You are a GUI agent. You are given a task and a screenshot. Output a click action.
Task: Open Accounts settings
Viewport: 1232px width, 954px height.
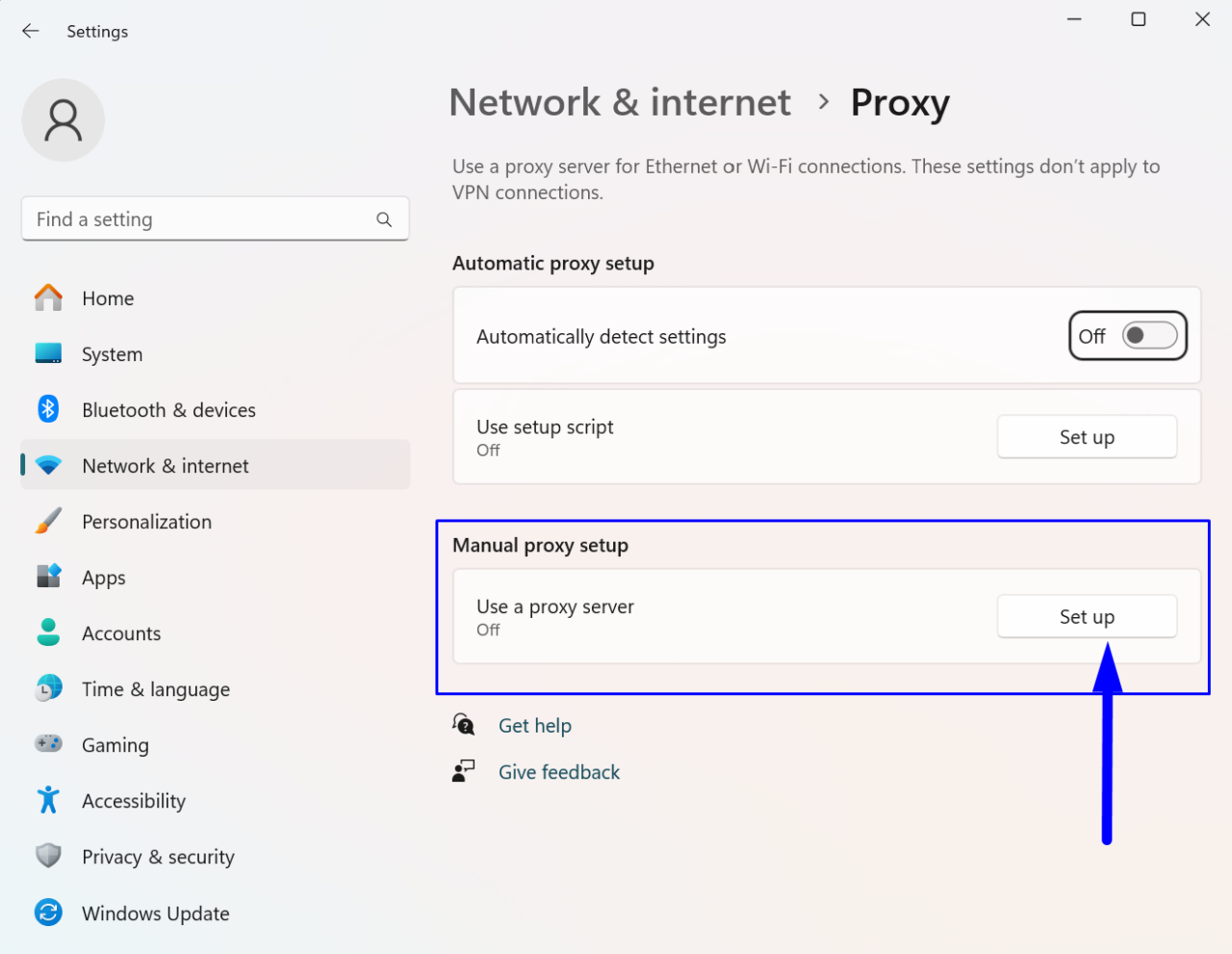tap(121, 632)
